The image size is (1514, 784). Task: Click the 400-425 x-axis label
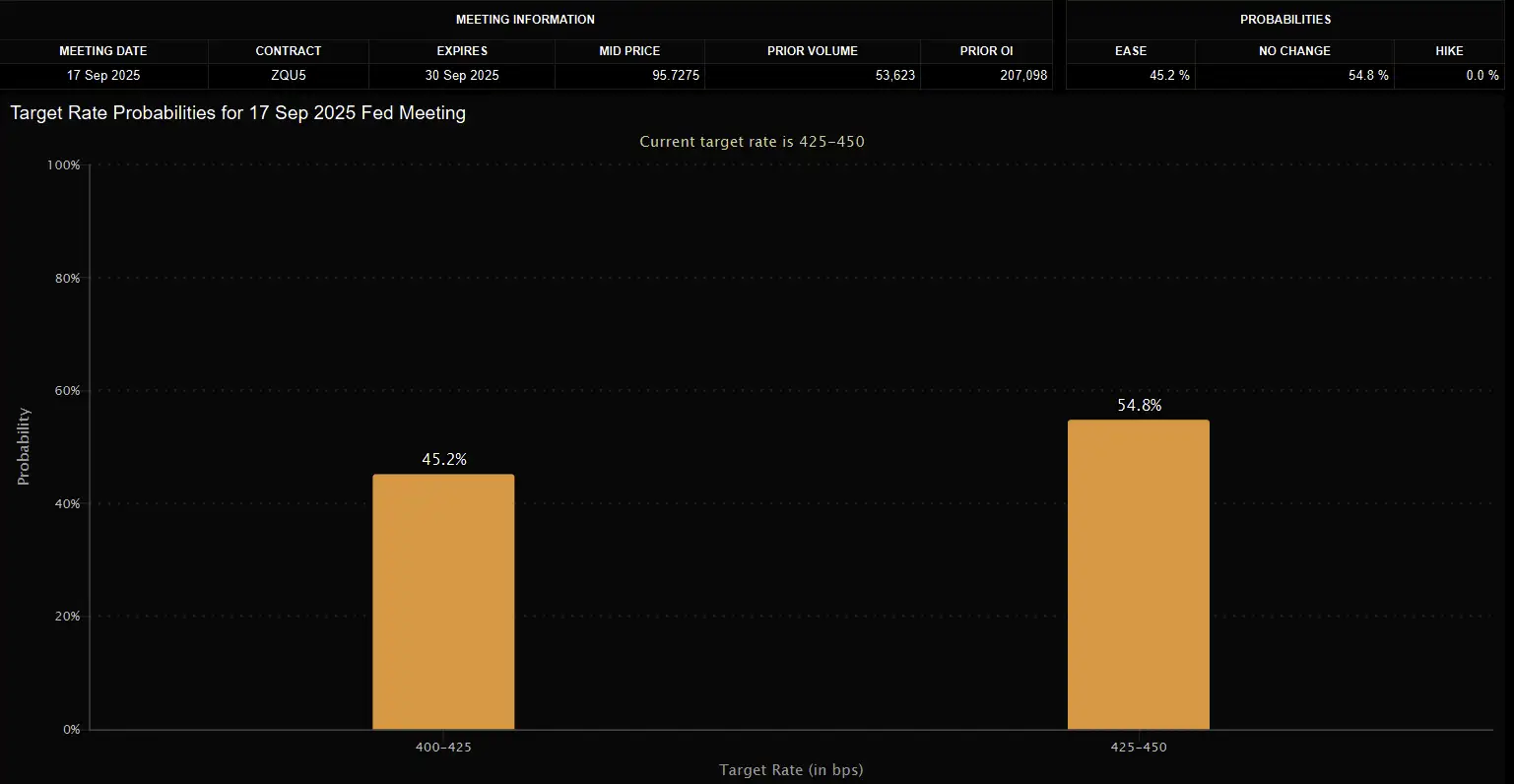point(443,748)
